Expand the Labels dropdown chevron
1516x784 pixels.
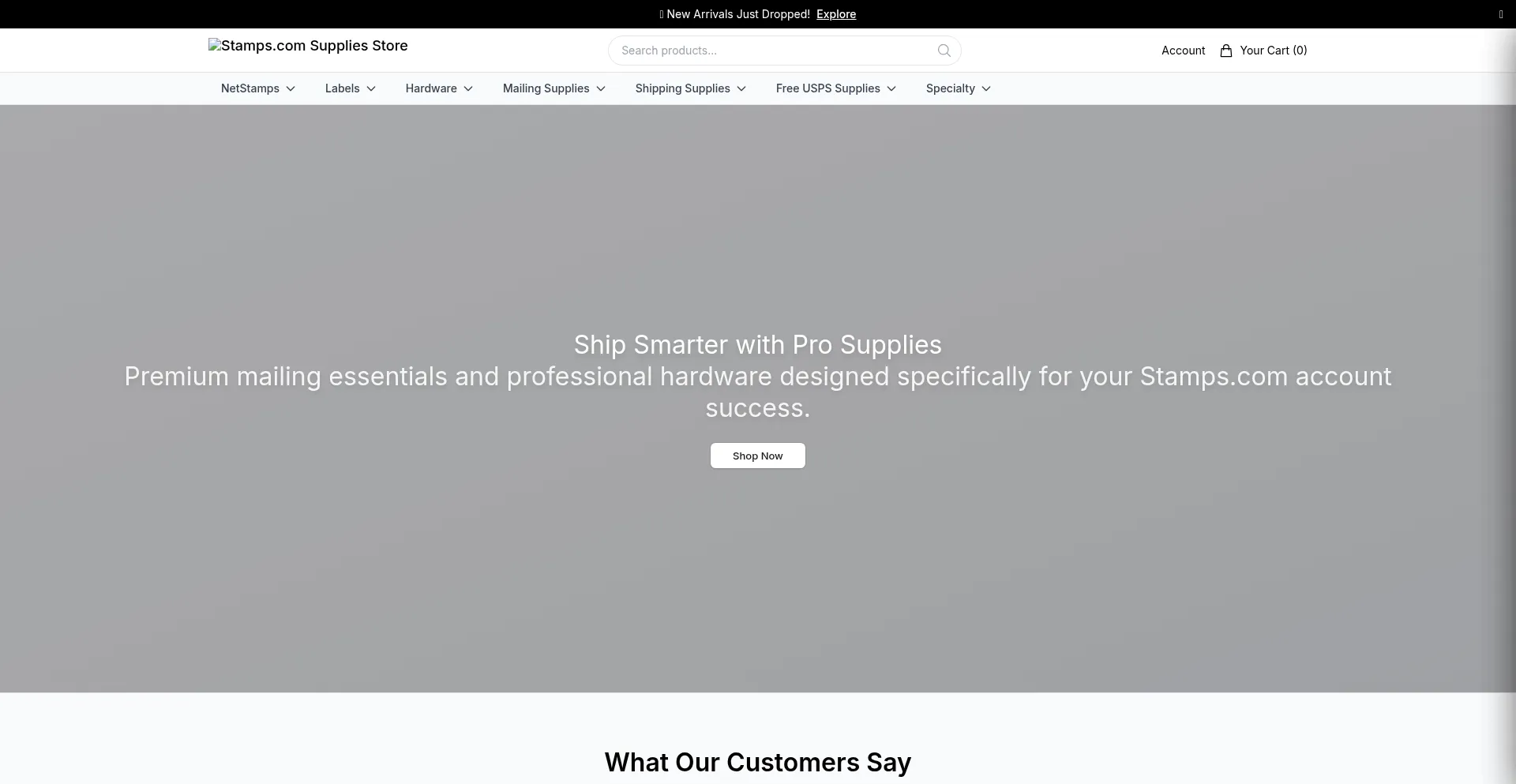point(371,88)
